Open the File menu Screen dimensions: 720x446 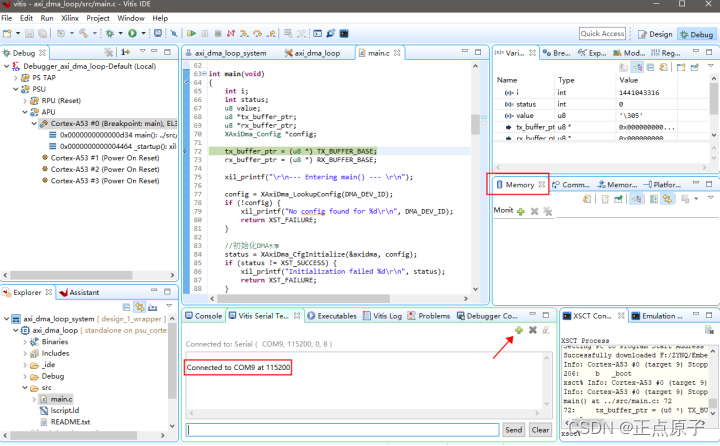(7, 18)
